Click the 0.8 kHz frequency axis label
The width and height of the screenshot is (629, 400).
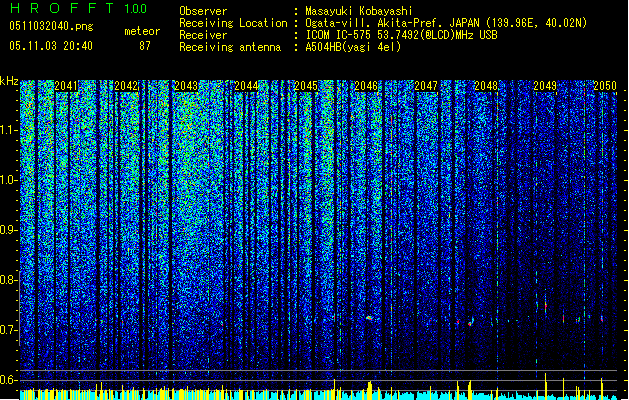[x=9, y=280]
